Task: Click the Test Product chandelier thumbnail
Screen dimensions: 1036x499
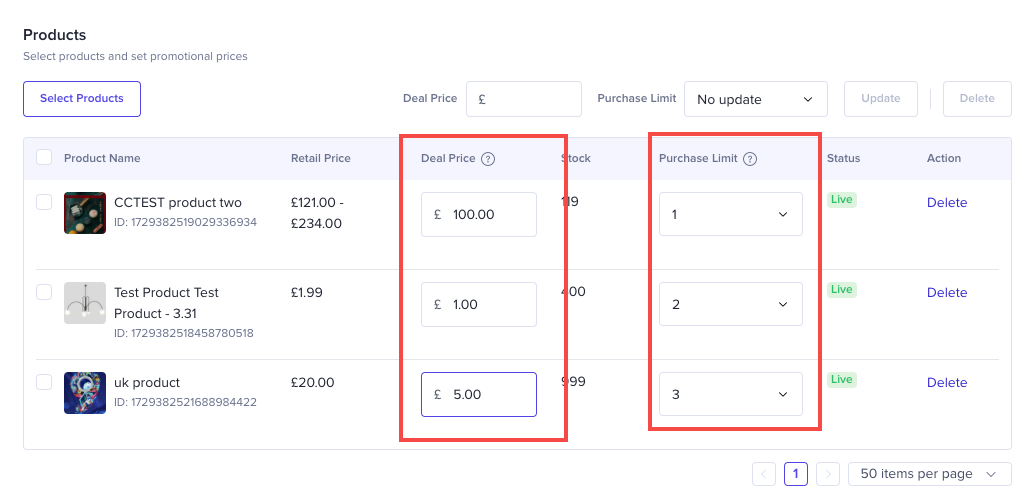Action: pyautogui.click(x=85, y=302)
